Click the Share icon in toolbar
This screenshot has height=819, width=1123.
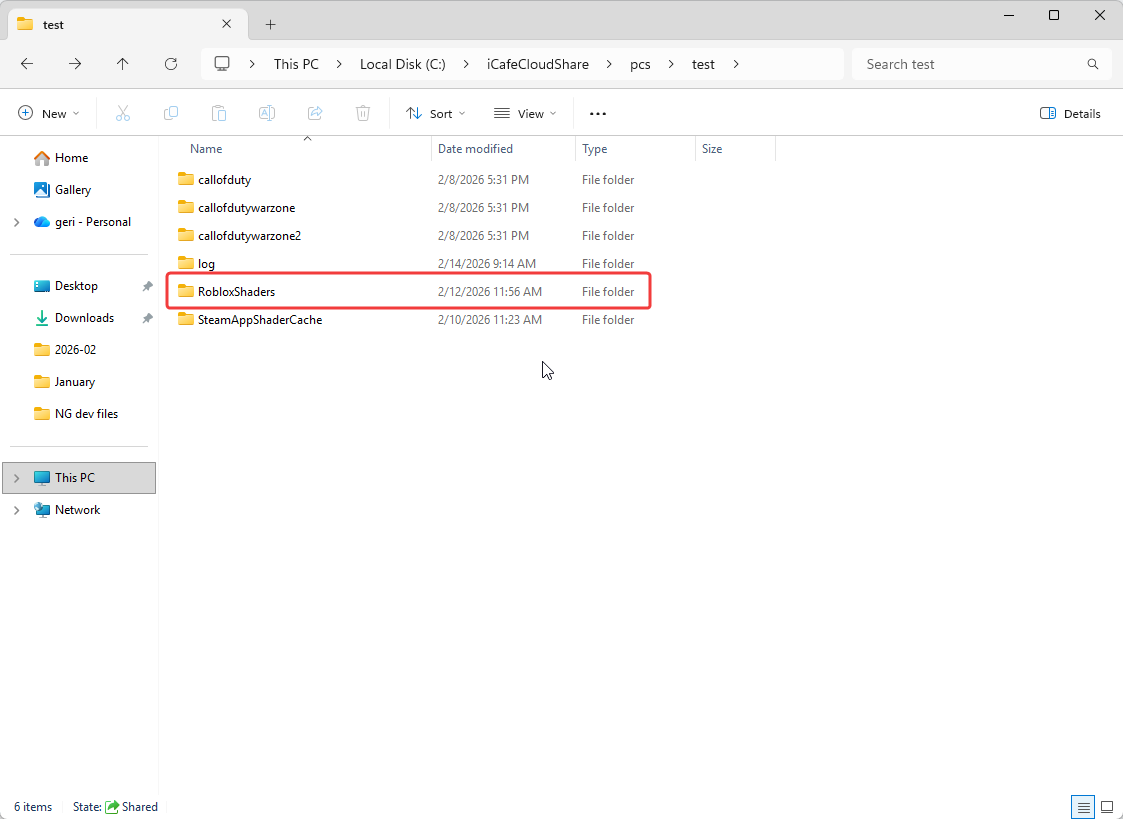tap(315, 114)
